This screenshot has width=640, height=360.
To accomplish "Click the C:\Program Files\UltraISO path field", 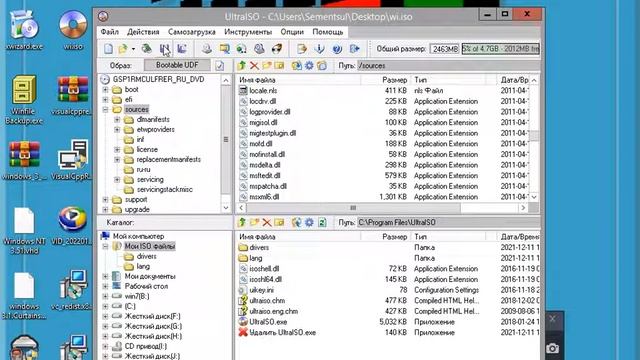I will (x=448, y=222).
